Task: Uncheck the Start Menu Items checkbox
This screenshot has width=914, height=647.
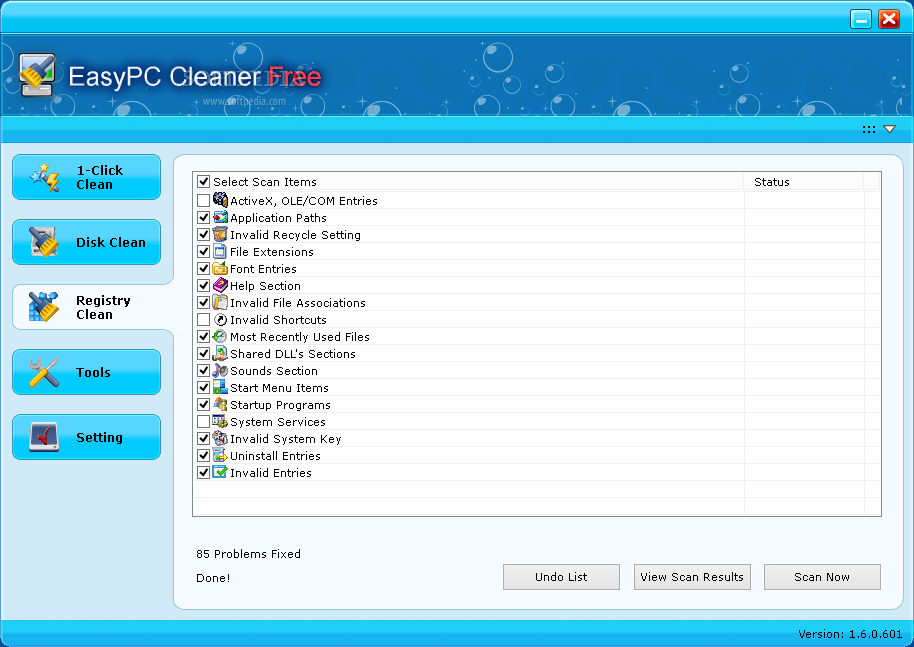Action: click(203, 387)
